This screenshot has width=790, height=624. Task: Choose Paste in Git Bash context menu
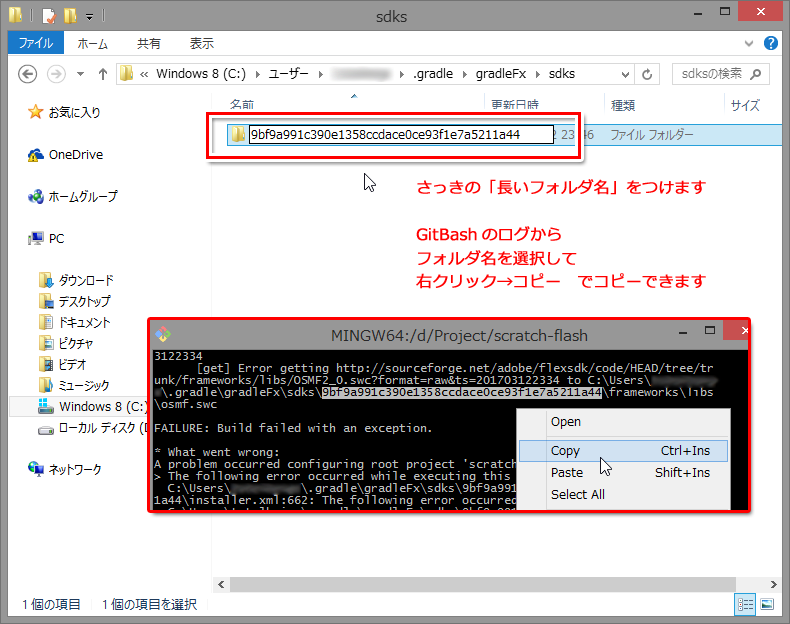(624, 472)
